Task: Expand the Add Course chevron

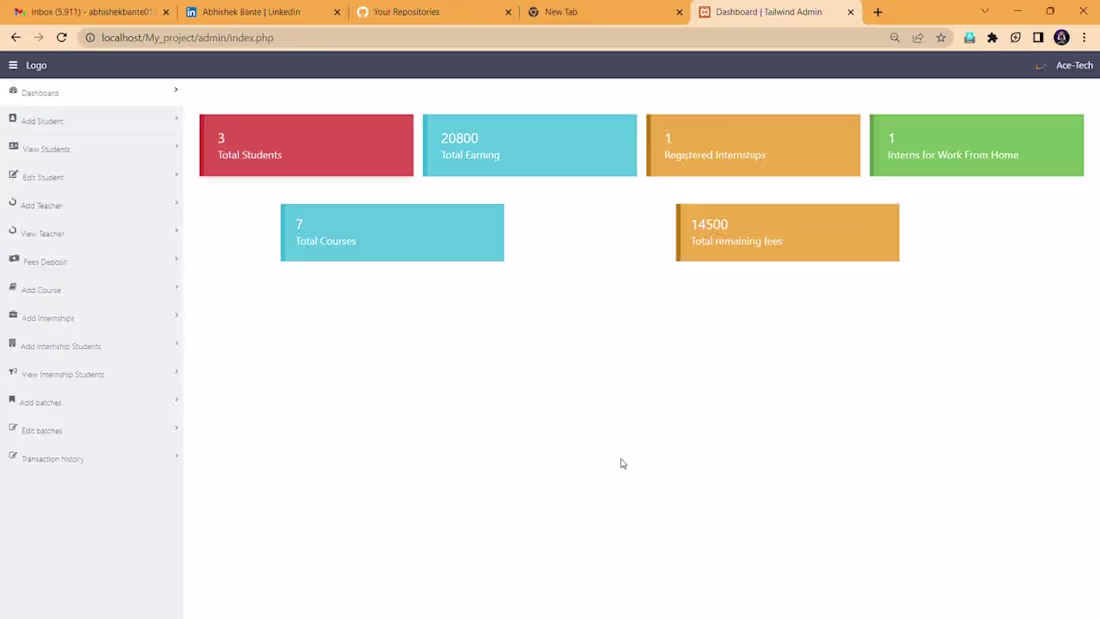Action: (x=176, y=287)
